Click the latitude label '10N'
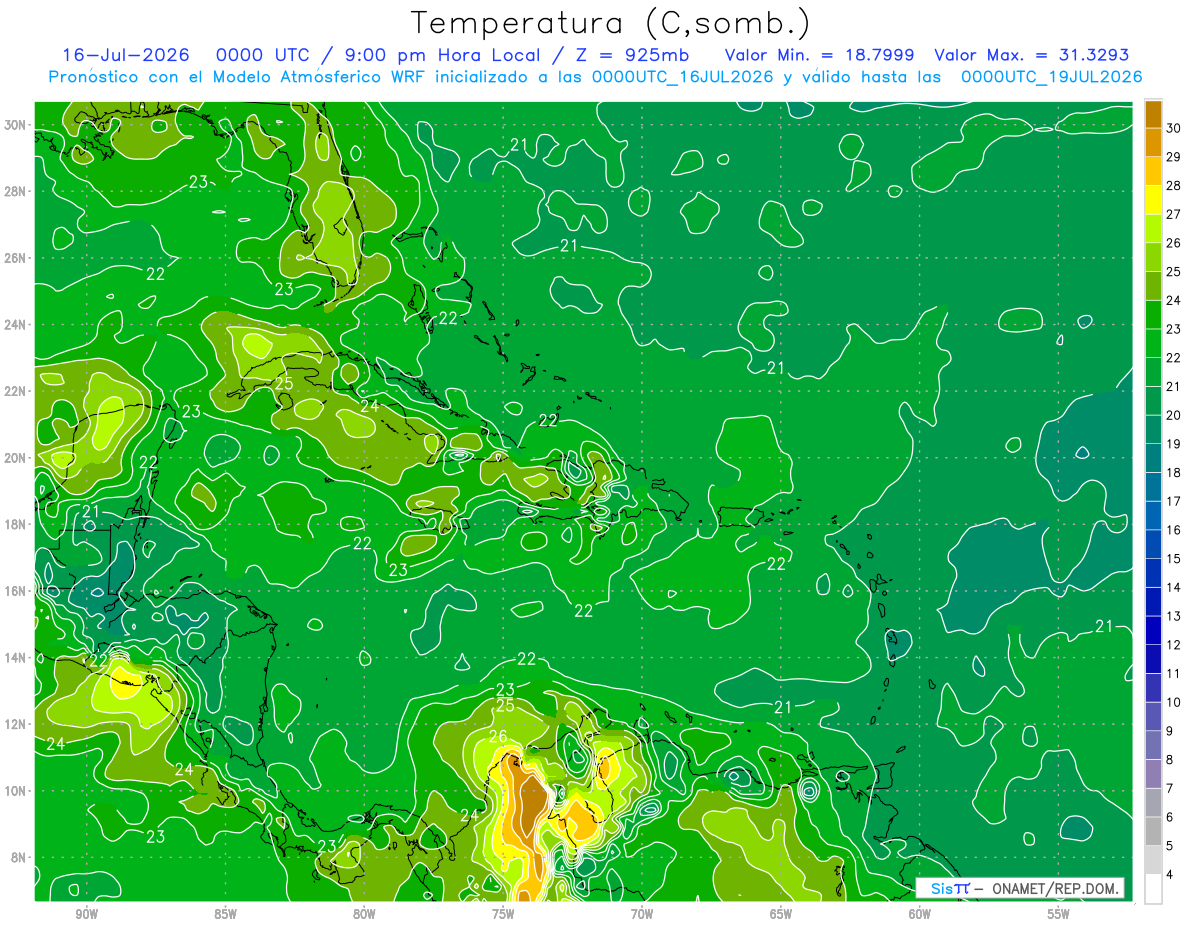Image resolution: width=1200 pixels, height=927 pixels. pos(16,790)
